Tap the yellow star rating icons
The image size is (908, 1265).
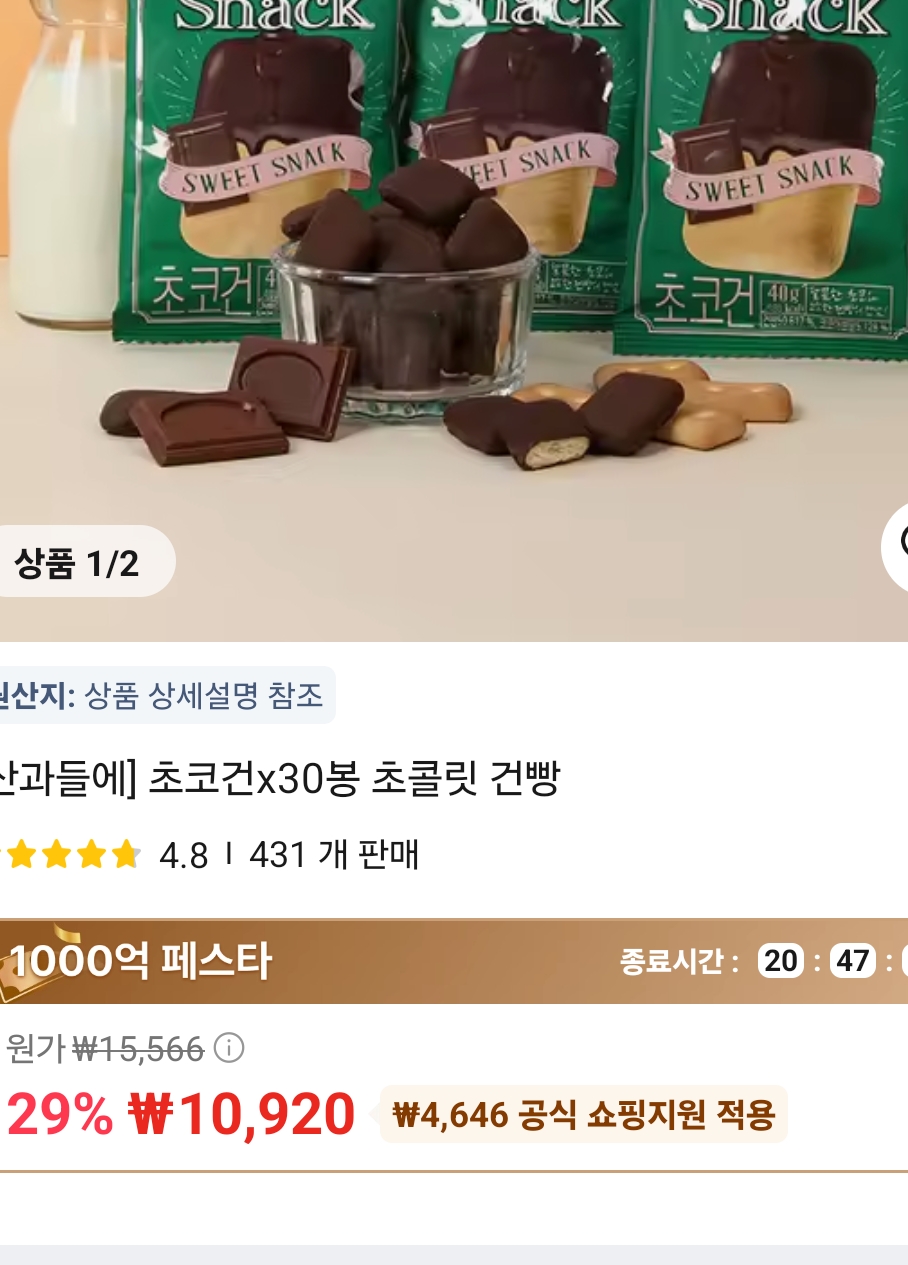tap(70, 855)
